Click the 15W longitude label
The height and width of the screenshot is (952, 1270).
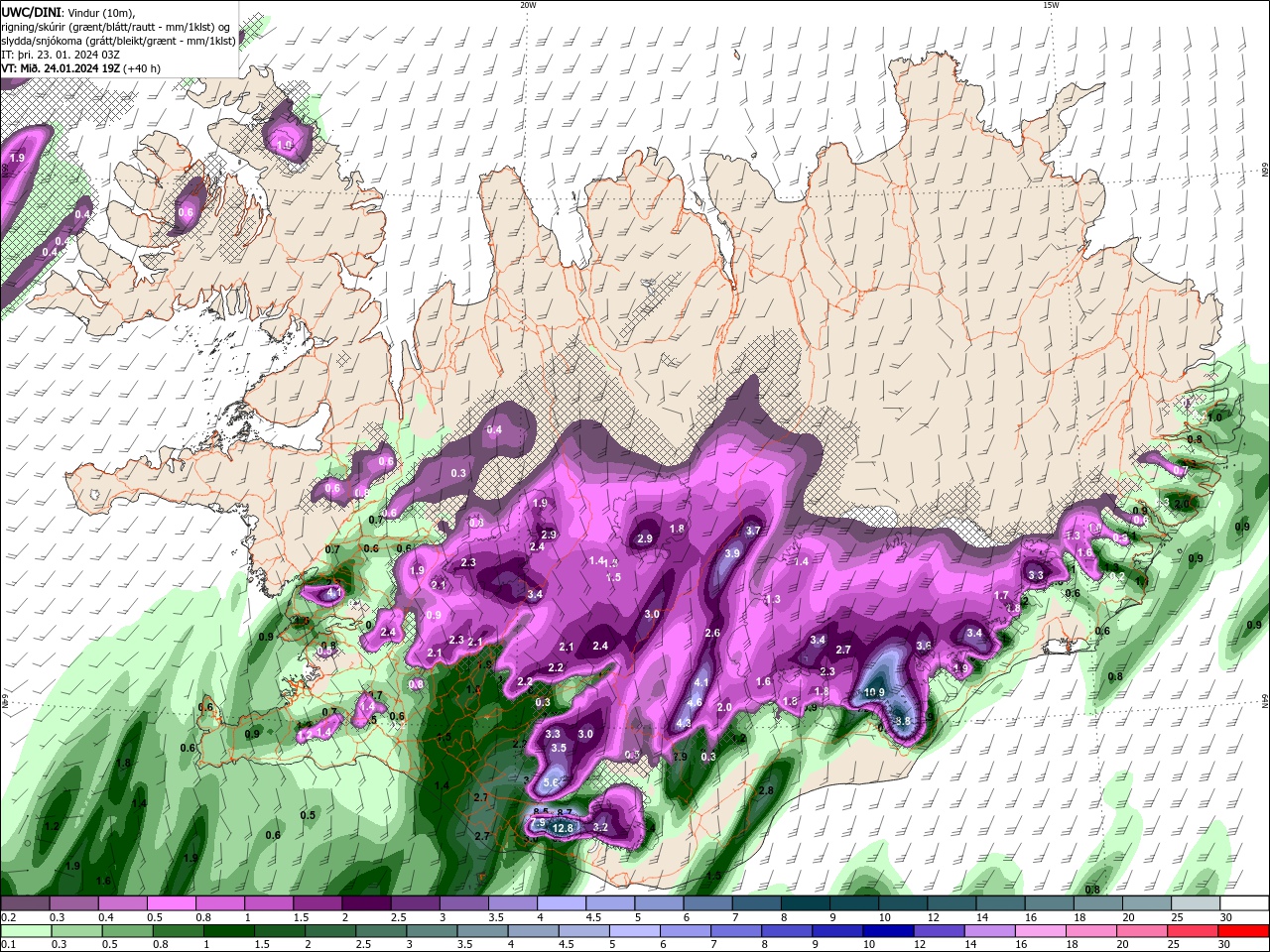pos(1052,5)
